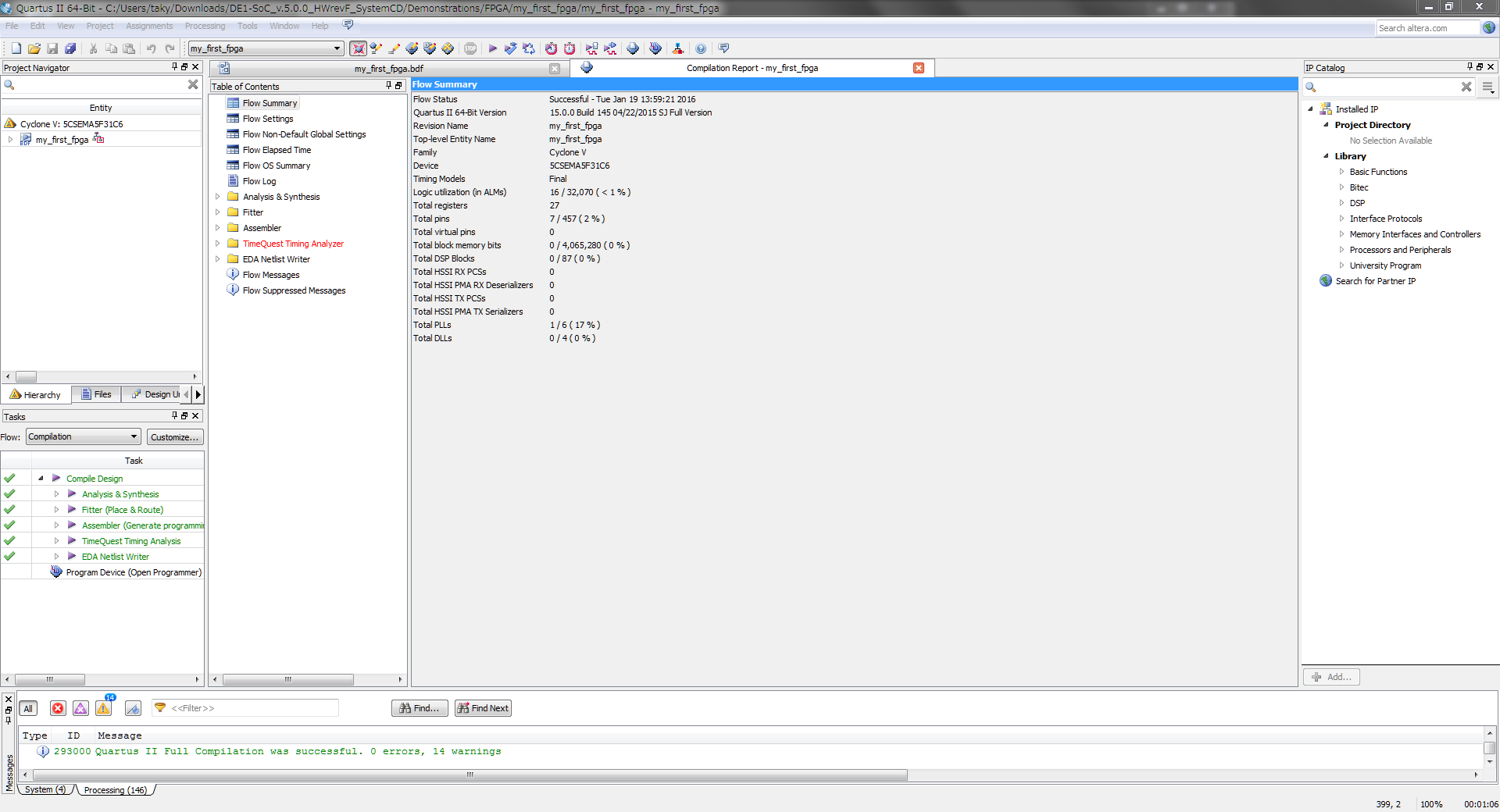
Task: Click Find Next button
Action: tap(483, 708)
